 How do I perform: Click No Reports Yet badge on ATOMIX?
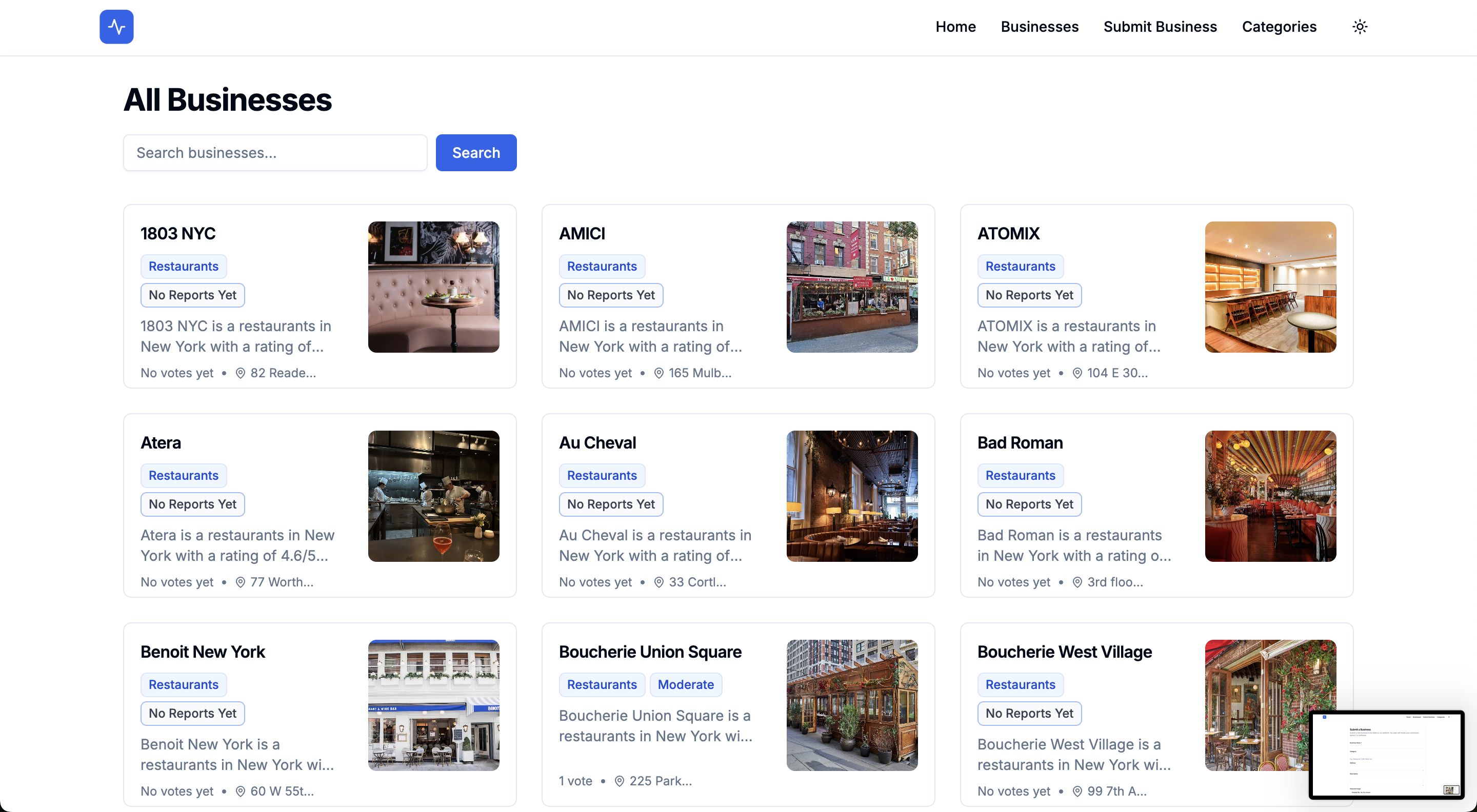1030,295
